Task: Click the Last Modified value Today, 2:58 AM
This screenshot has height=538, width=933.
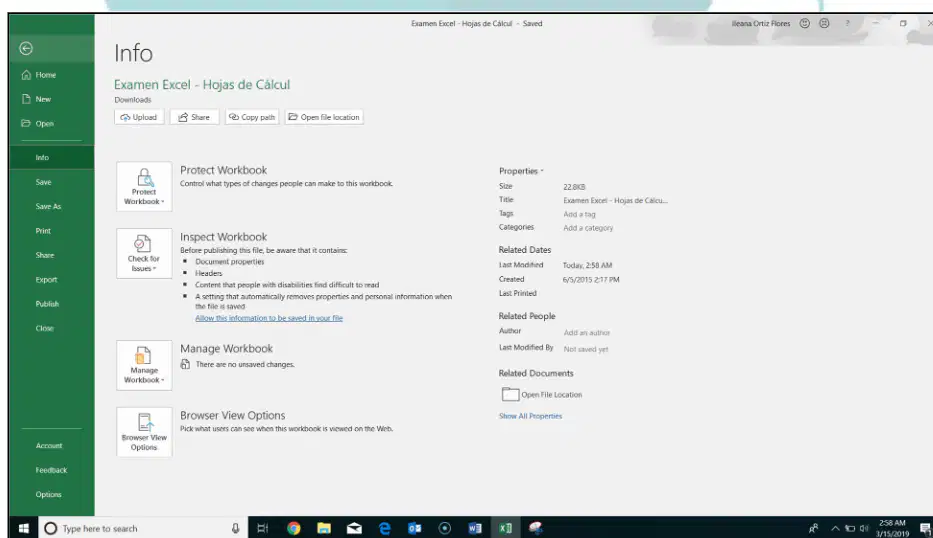Action: (587, 265)
